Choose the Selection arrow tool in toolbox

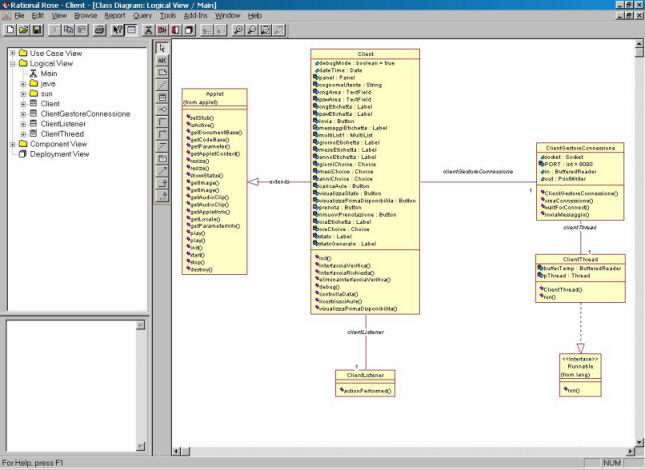pos(162,48)
